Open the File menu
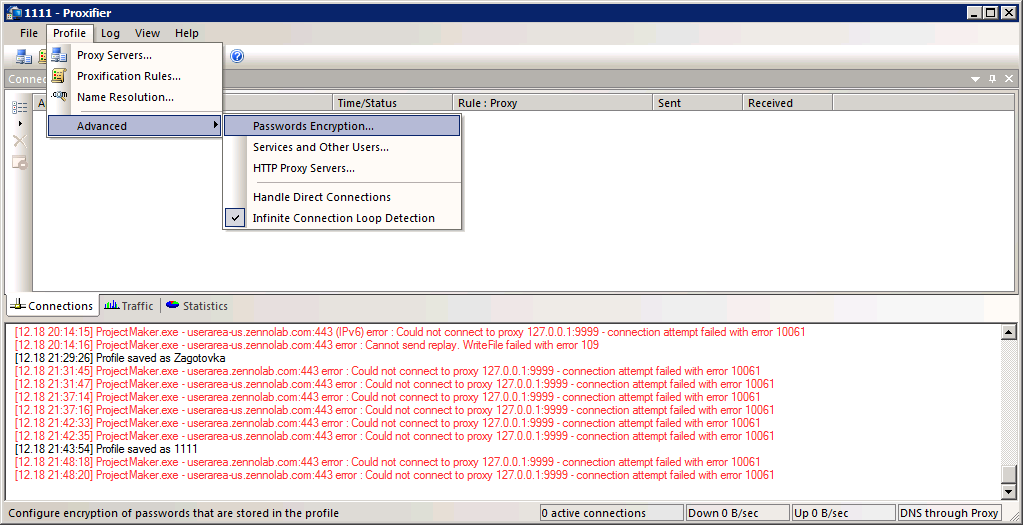Screen dimensions: 1023x525 point(29,33)
